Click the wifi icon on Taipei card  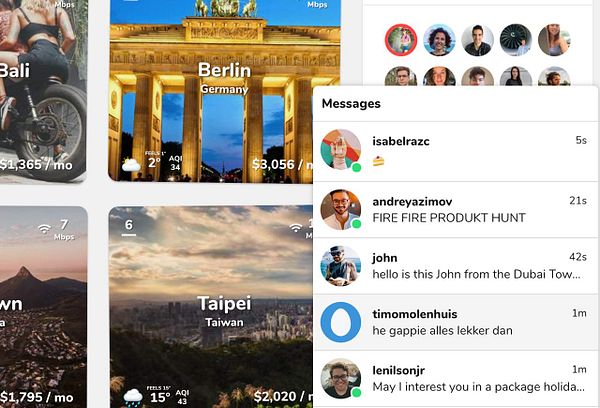point(295,228)
